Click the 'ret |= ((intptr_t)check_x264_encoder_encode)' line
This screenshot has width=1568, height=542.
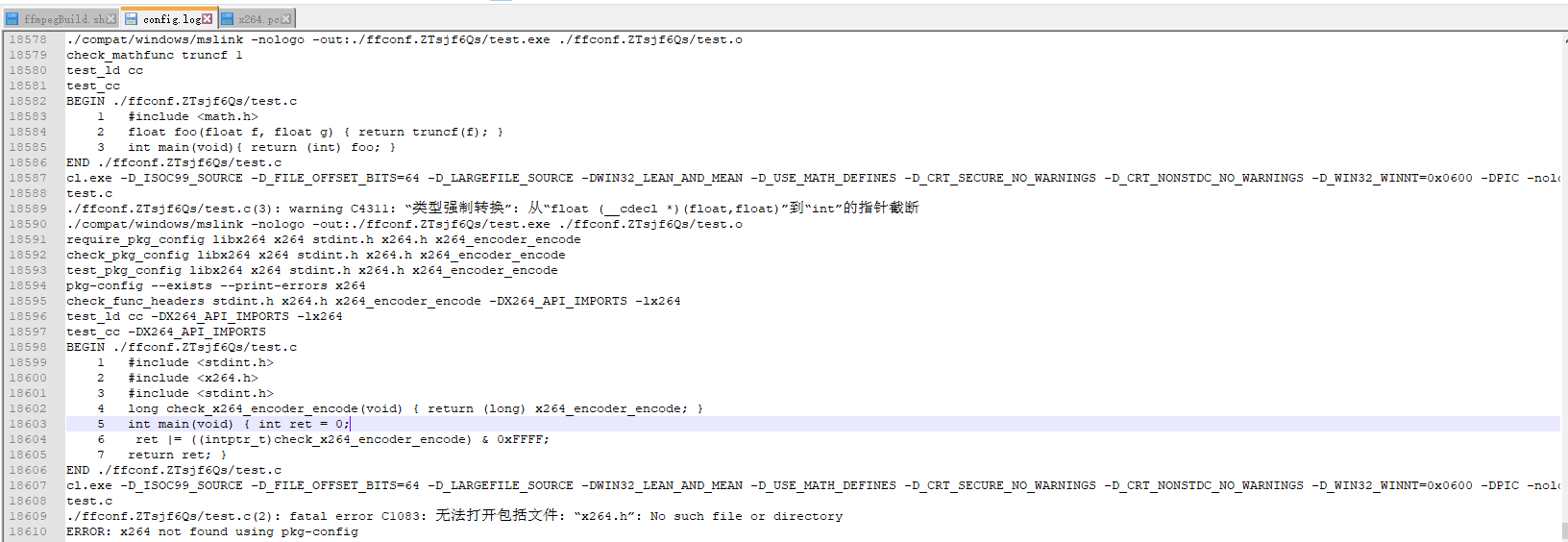point(342,439)
